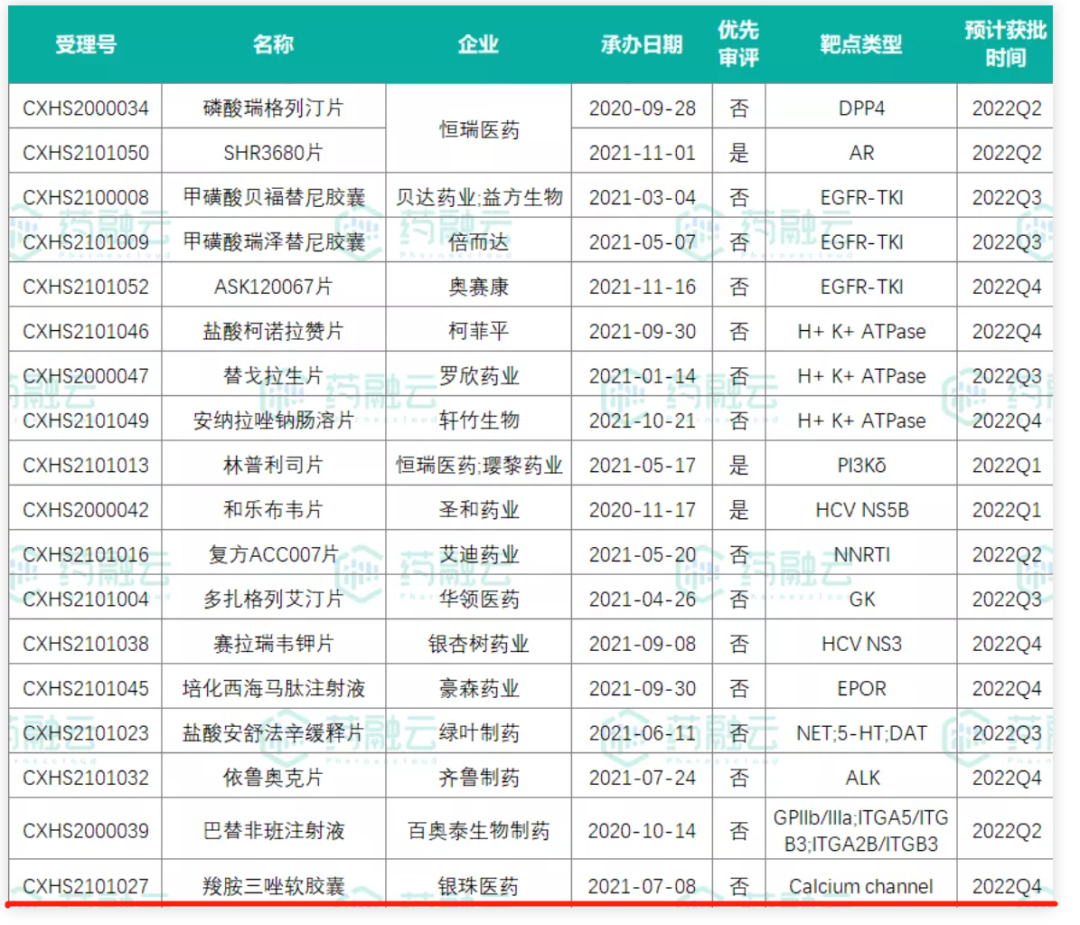Click 甲磺酸瑞泽替尼胶囊 name cell

point(273,242)
